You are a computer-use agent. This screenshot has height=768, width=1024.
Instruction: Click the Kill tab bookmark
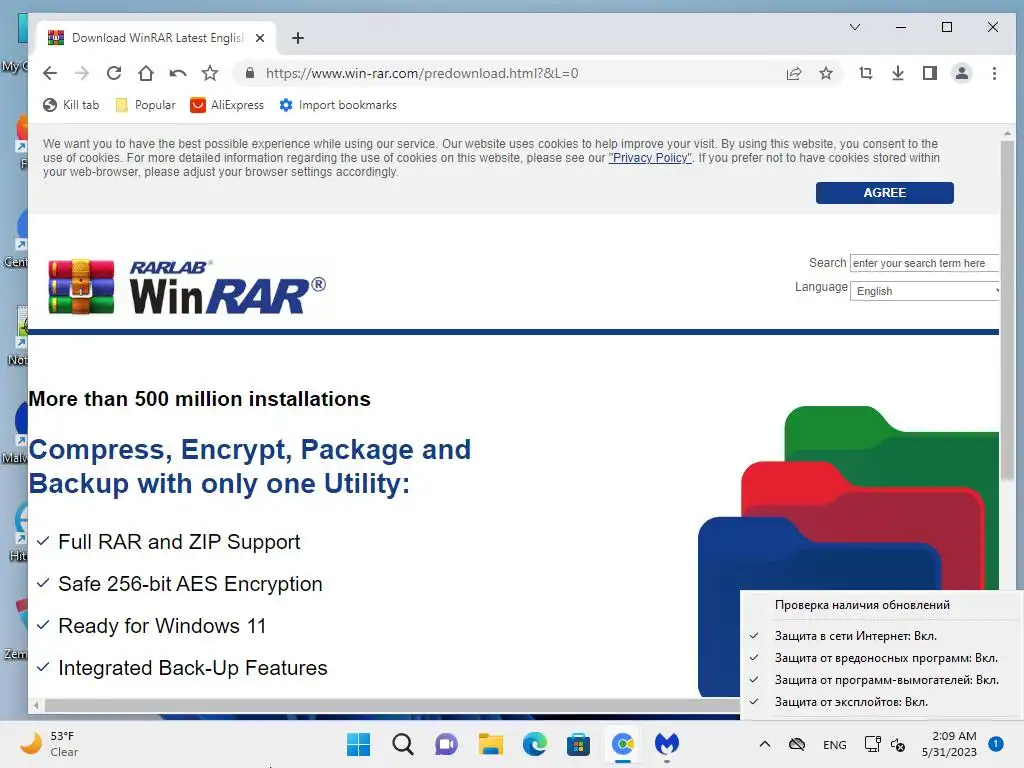coord(71,105)
